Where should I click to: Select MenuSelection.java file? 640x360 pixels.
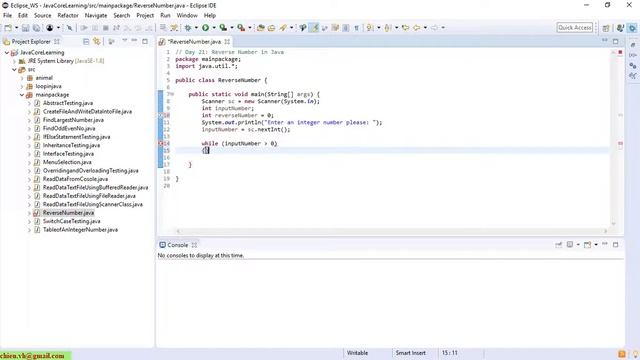(x=67, y=162)
